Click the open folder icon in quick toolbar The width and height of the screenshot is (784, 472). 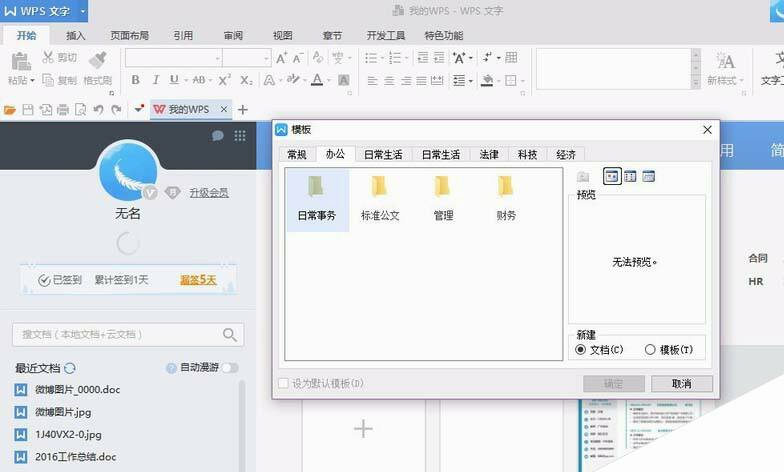[x=10, y=110]
